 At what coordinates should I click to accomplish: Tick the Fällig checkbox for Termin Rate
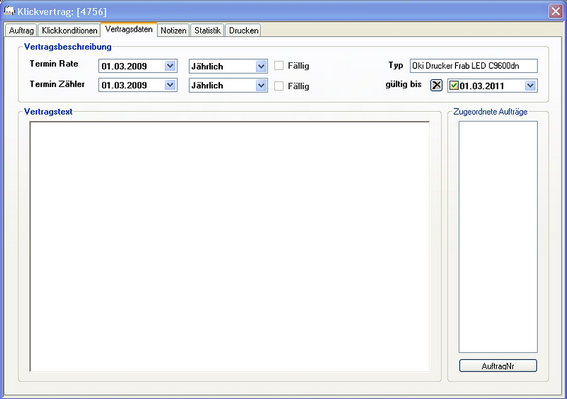click(x=279, y=66)
